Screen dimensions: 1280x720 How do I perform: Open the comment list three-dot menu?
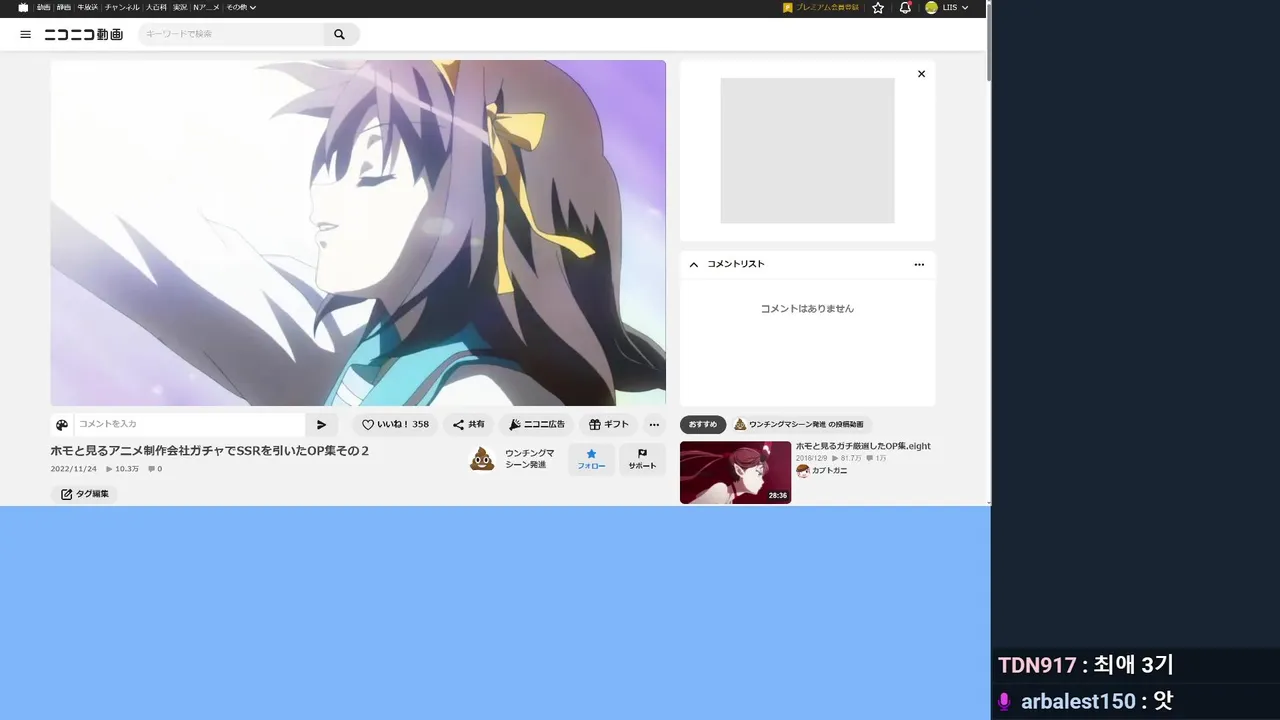tap(919, 265)
